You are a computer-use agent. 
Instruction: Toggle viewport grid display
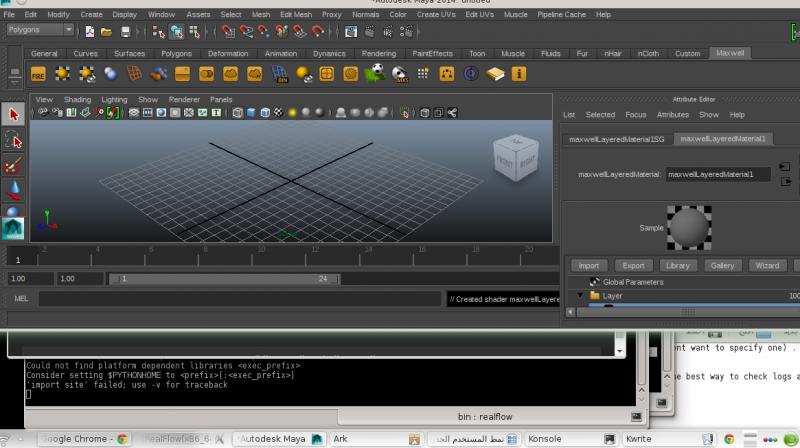click(x=134, y=112)
